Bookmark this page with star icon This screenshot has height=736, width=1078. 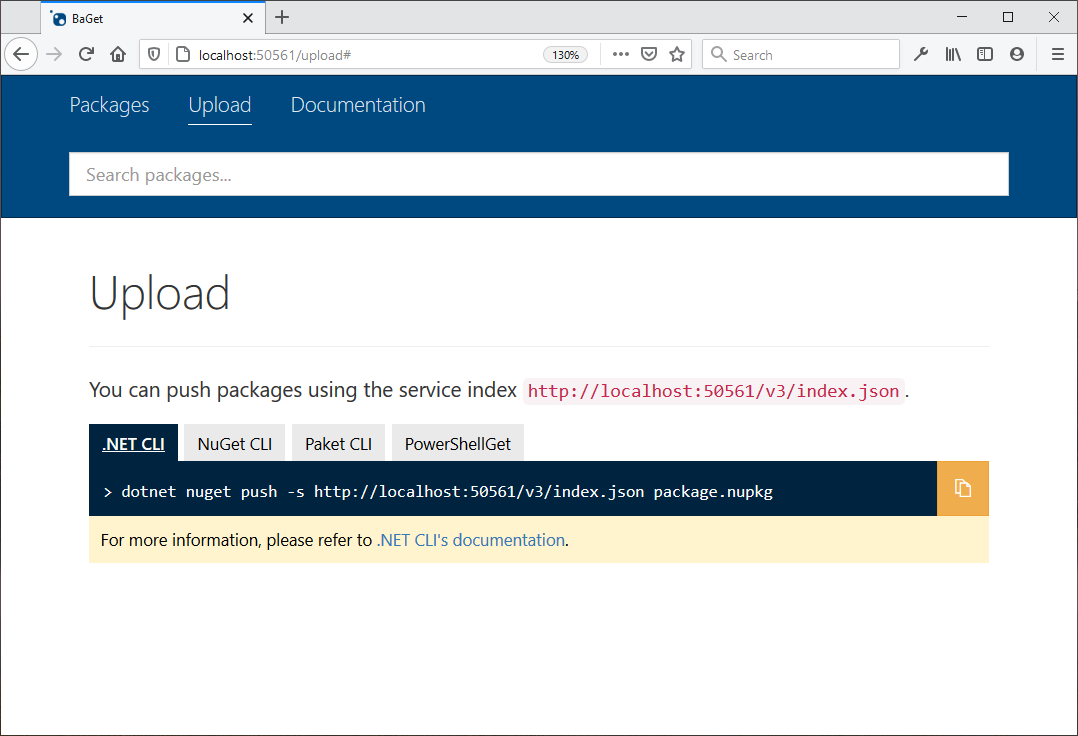coord(677,54)
